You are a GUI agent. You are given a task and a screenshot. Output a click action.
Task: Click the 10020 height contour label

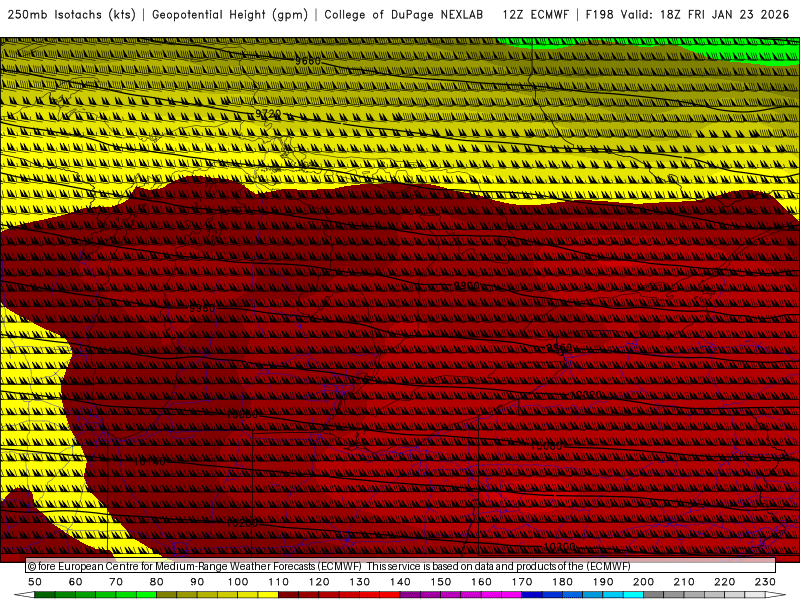pyautogui.click(x=586, y=395)
